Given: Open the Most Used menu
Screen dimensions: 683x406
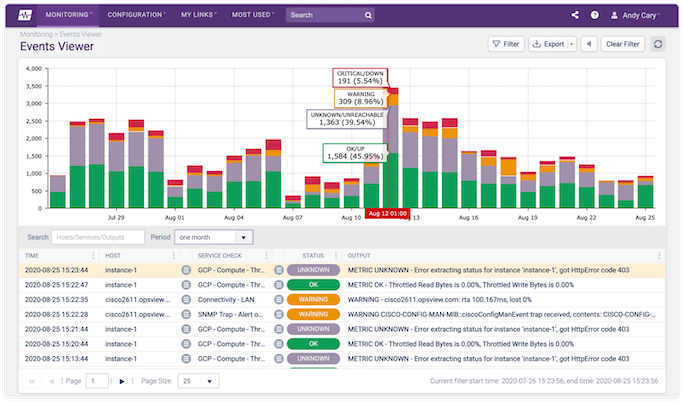Looking at the screenshot, I should (256, 16).
